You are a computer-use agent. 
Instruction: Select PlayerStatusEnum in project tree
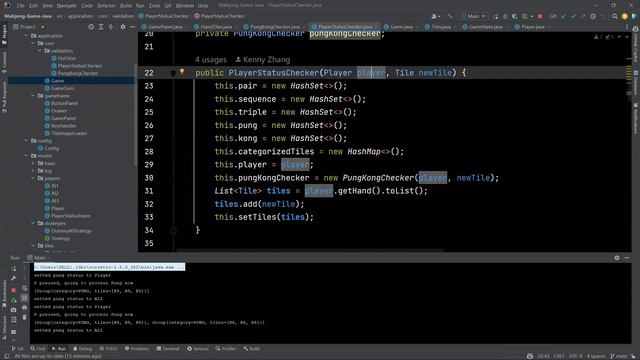coord(67,216)
